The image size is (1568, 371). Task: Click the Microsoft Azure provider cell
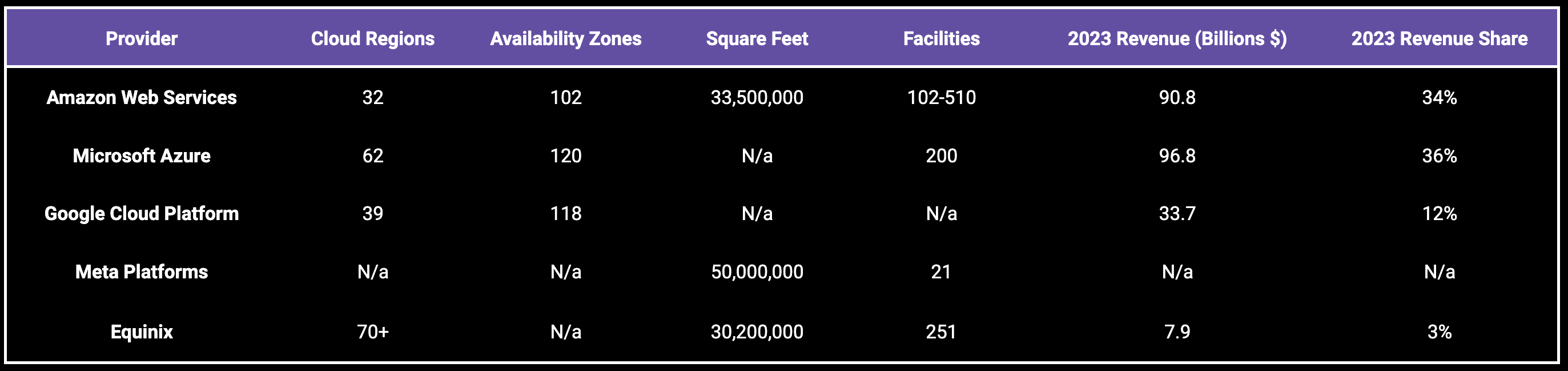point(141,155)
